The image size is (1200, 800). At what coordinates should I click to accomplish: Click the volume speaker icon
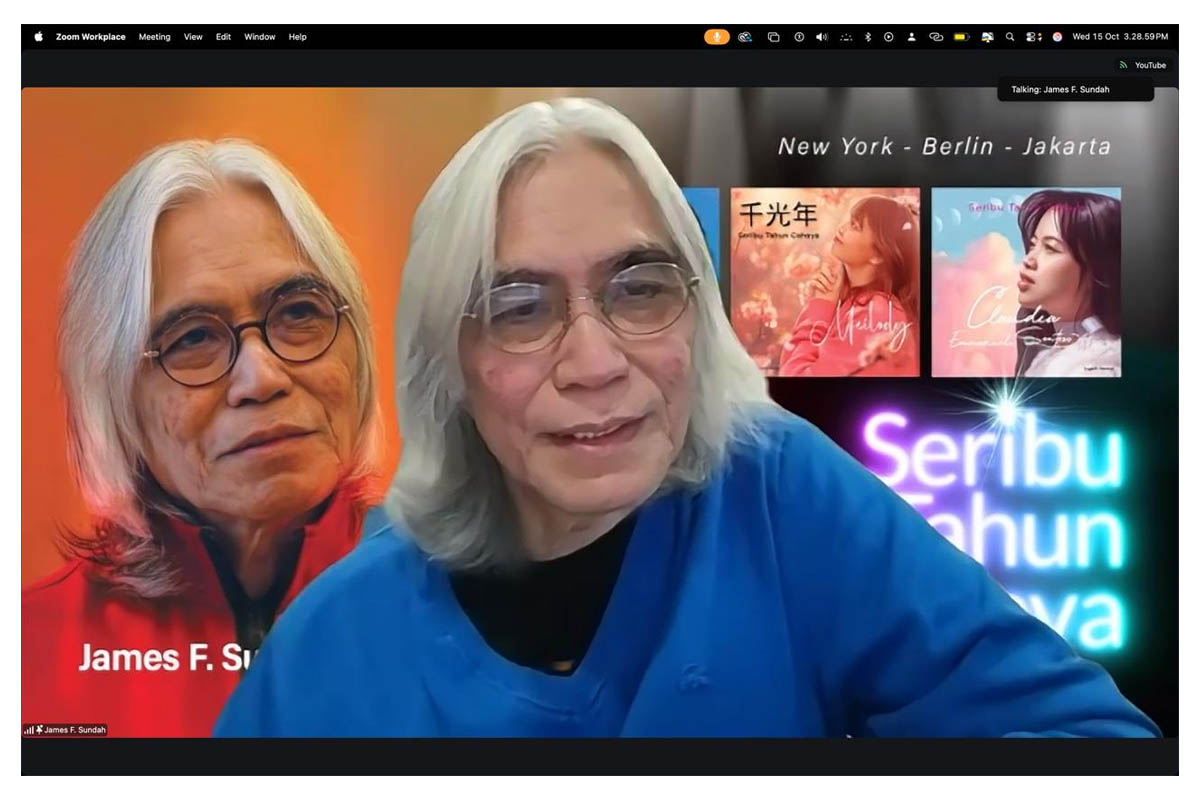pos(821,37)
